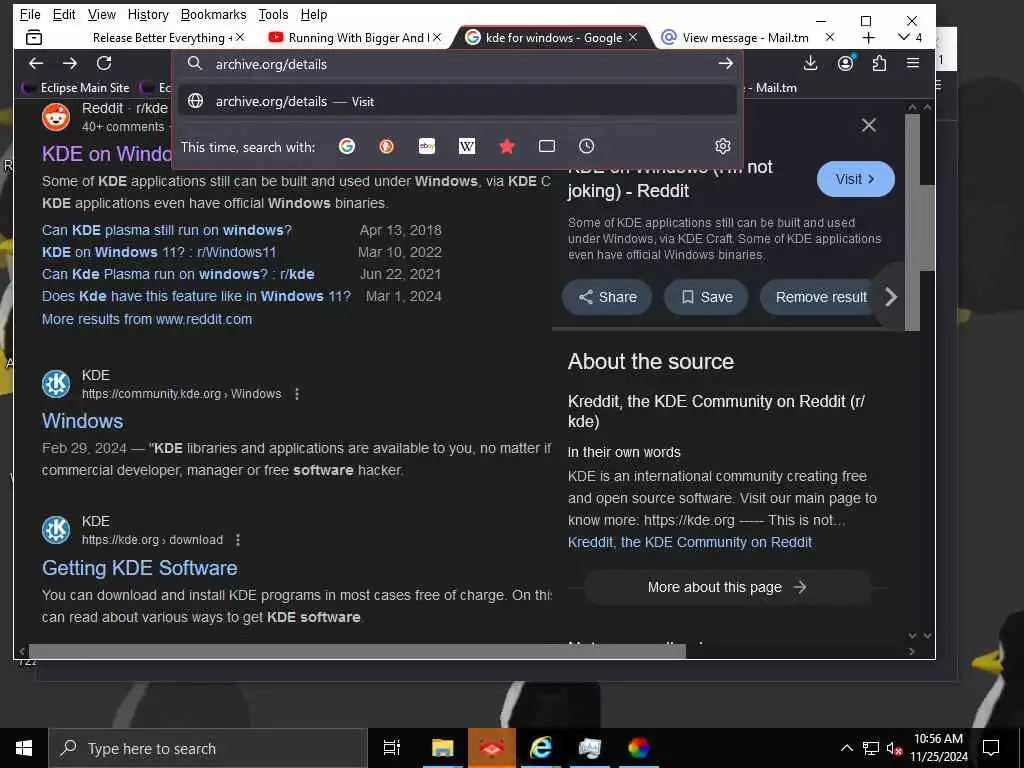The width and height of the screenshot is (1024, 768).
Task: Open Task View on the taskbar
Action: tap(391, 748)
